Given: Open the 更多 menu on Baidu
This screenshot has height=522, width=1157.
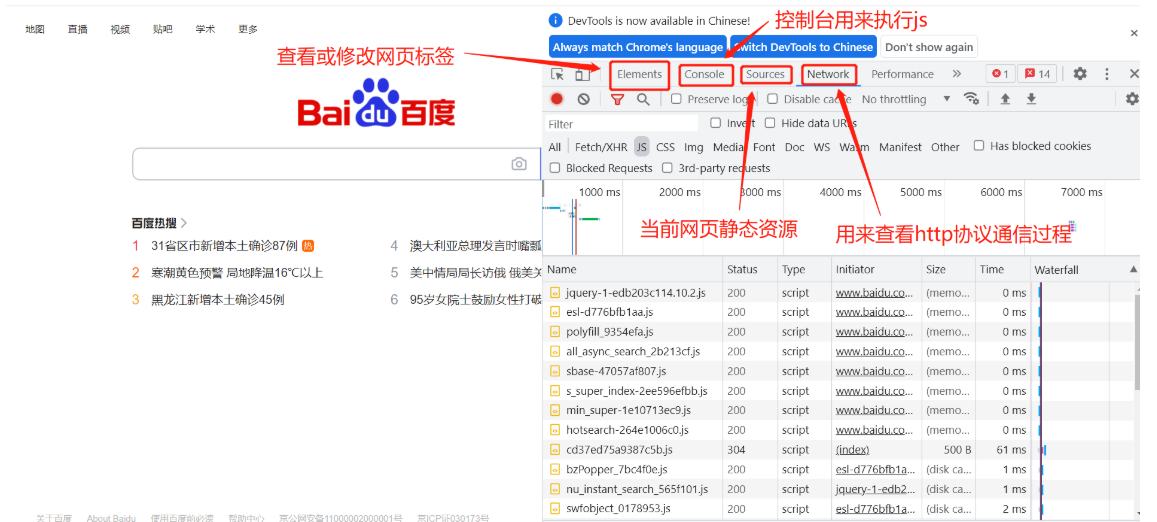Looking at the screenshot, I should point(248,30).
